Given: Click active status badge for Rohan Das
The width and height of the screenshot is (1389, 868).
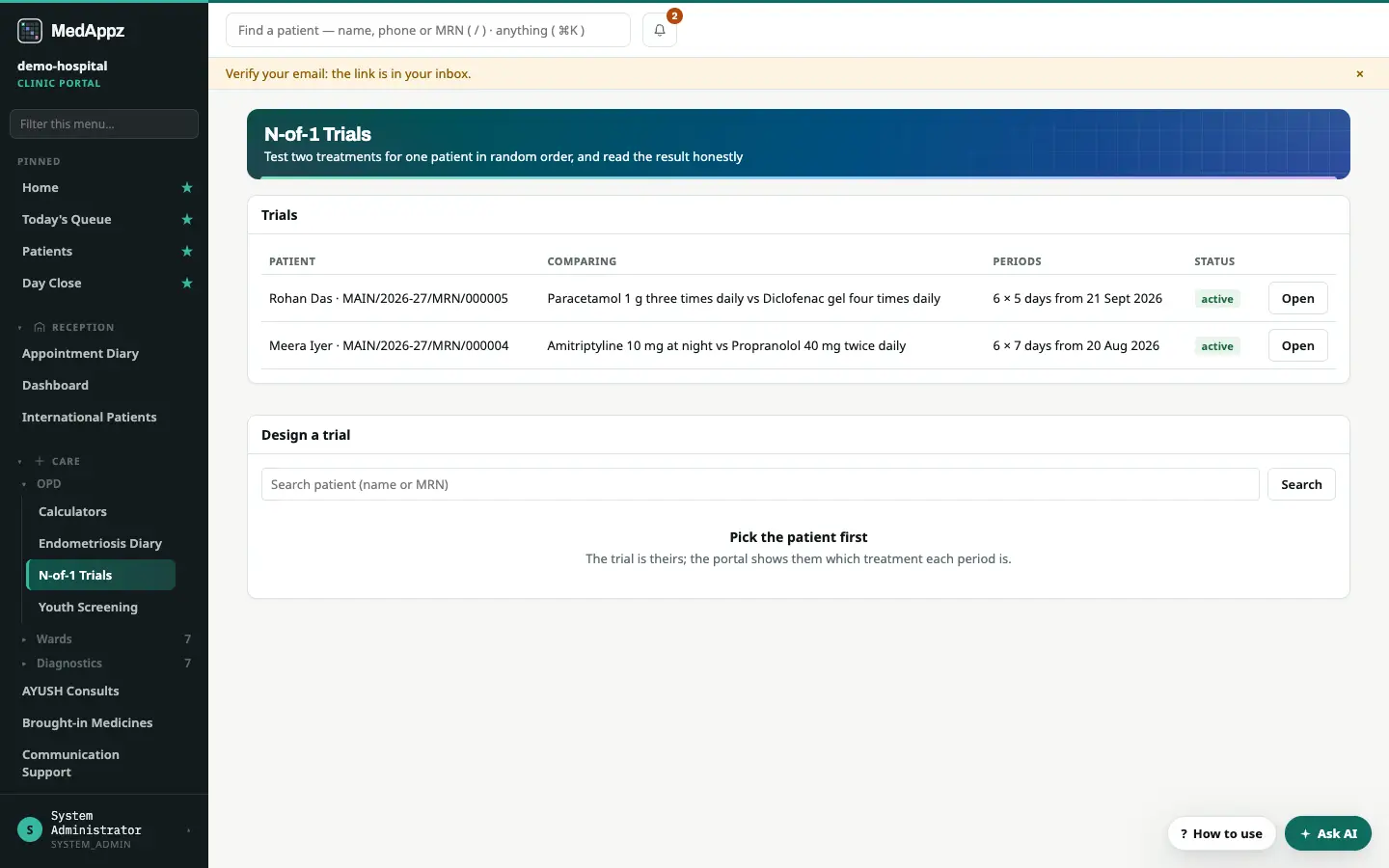Looking at the screenshot, I should [1217, 299].
